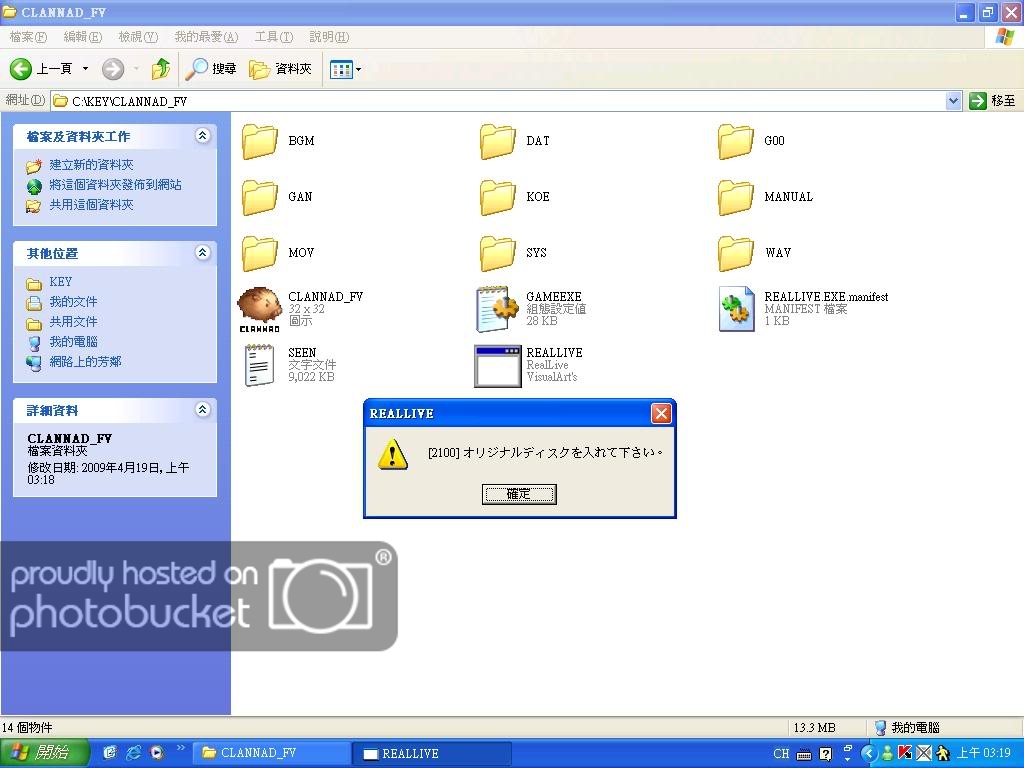Select the MOV folder
Screen dimensions: 1024x768
[x=278, y=253]
